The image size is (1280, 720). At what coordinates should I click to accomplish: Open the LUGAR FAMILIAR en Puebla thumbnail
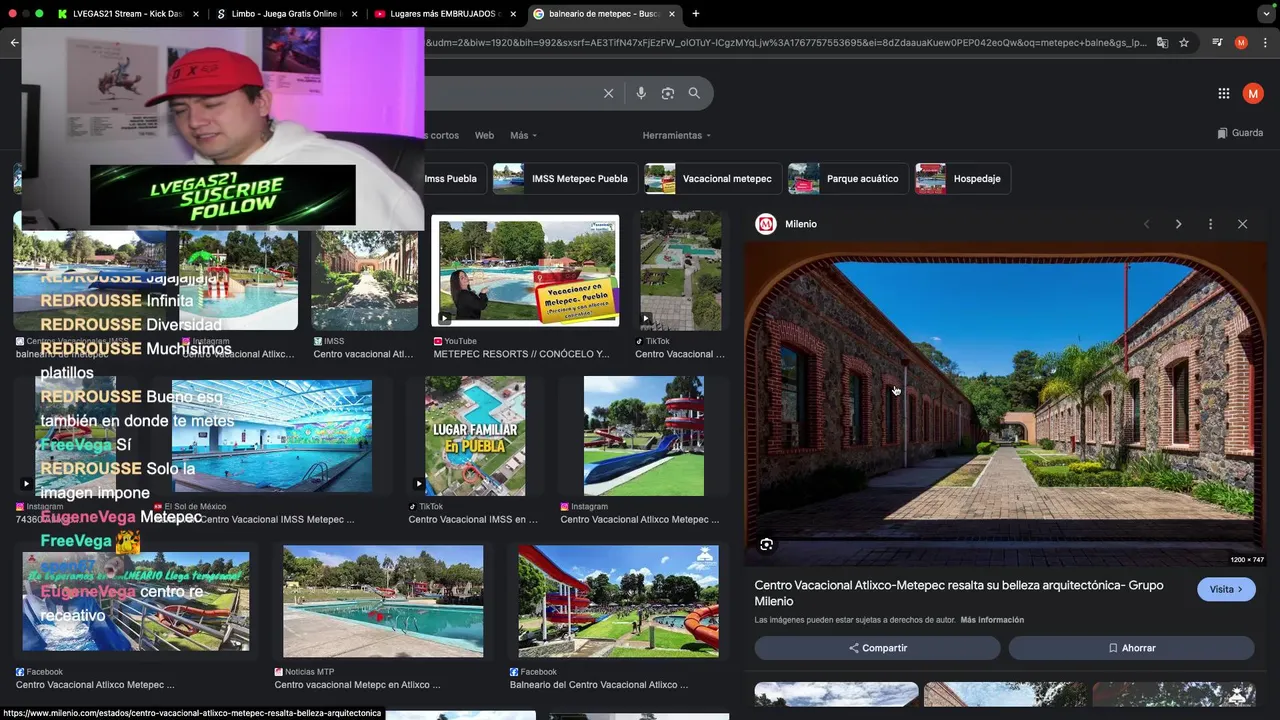click(475, 436)
